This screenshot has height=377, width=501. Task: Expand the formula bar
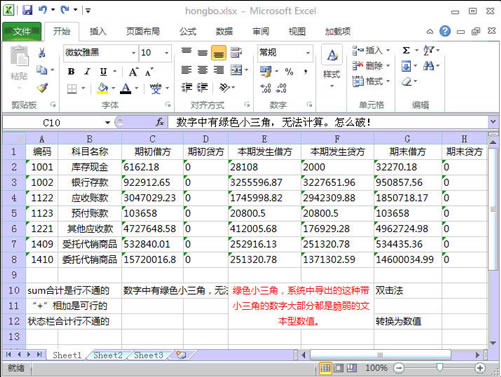493,122
